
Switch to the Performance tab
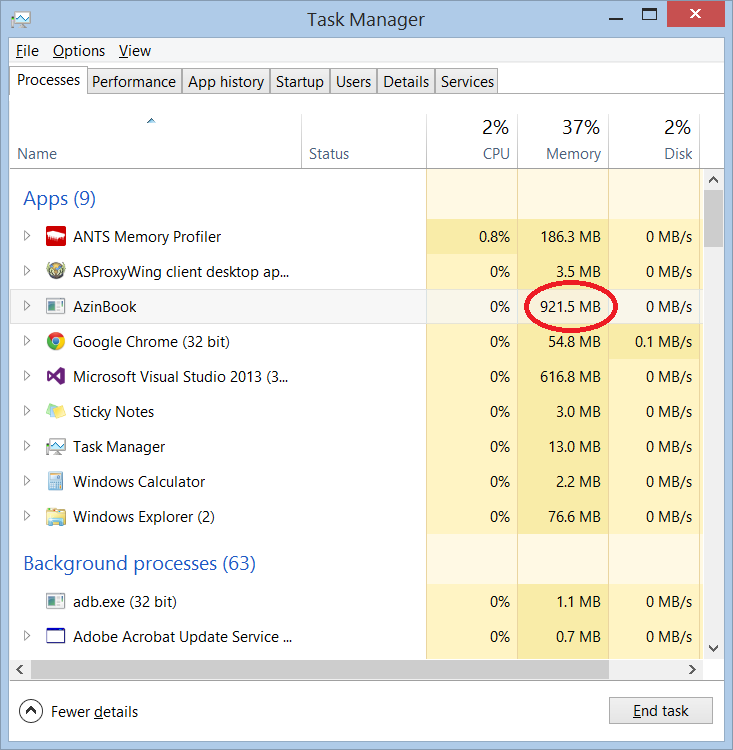tap(134, 82)
